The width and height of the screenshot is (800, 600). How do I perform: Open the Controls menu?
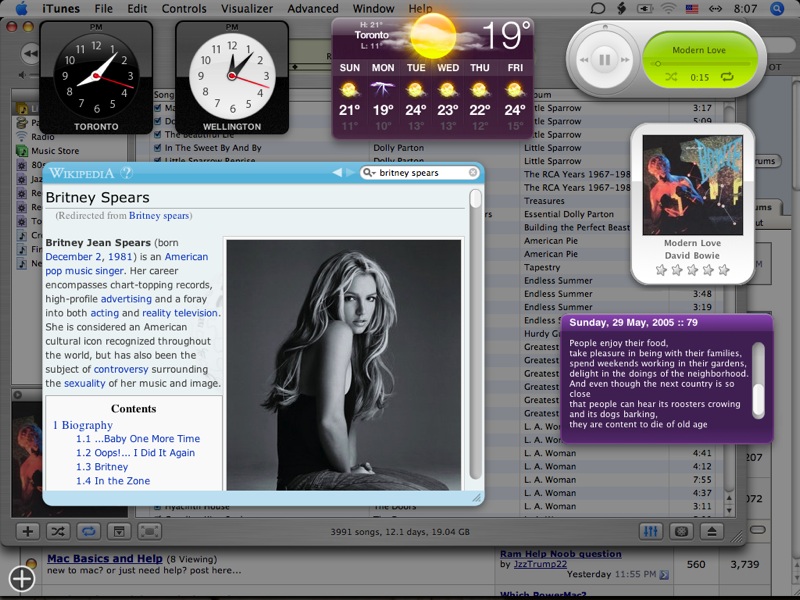(x=184, y=8)
